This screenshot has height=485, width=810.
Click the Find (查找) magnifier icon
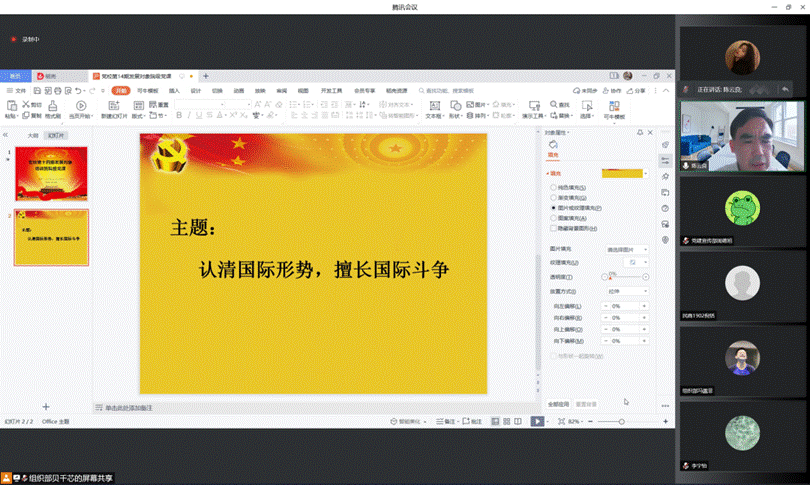tap(553, 104)
